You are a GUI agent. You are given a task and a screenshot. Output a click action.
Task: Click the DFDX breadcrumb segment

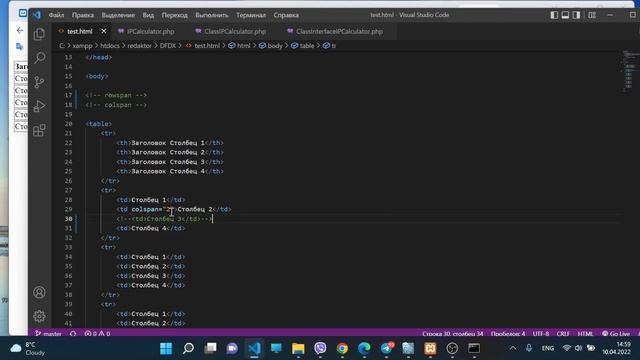pos(167,46)
